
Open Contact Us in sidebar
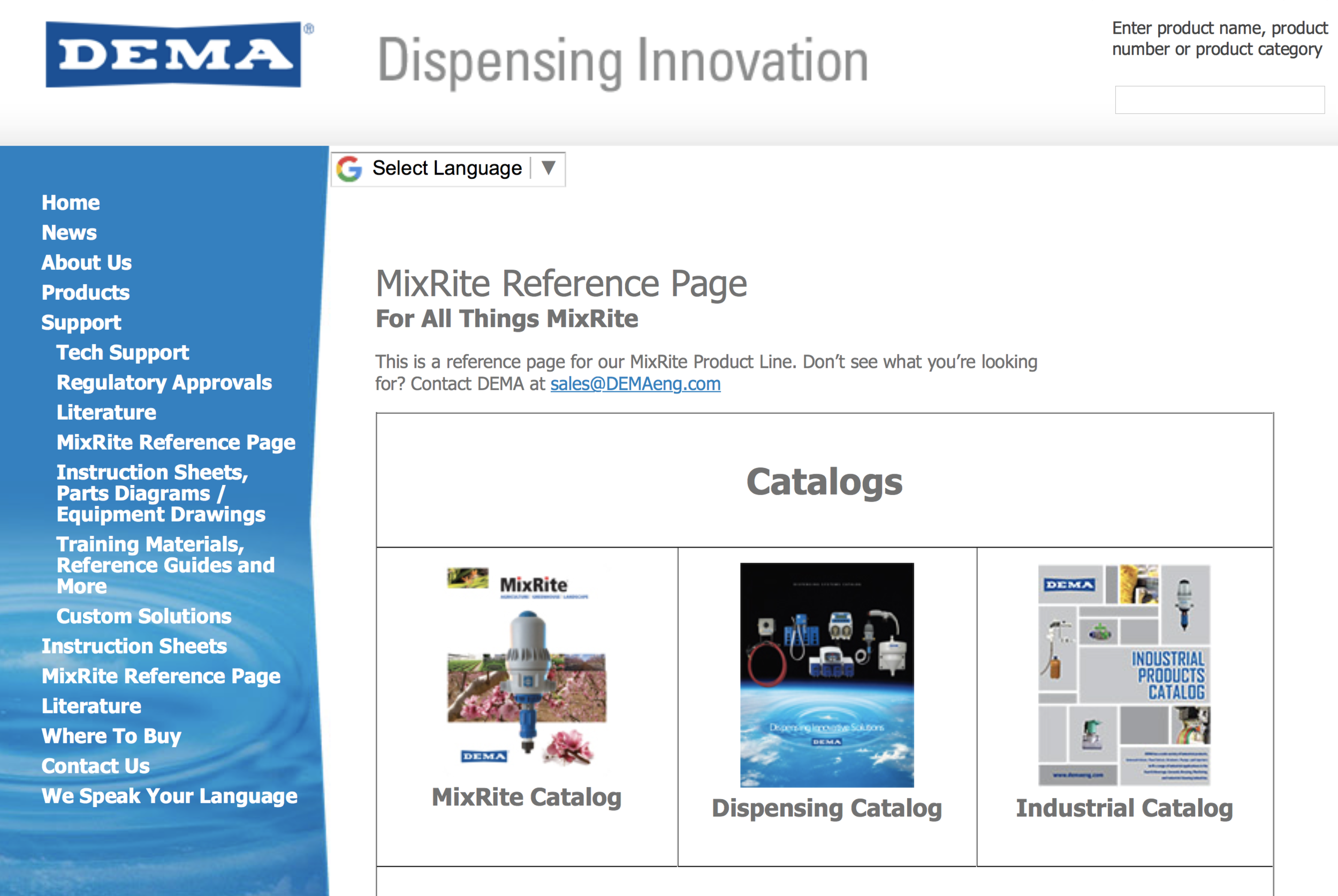95,766
